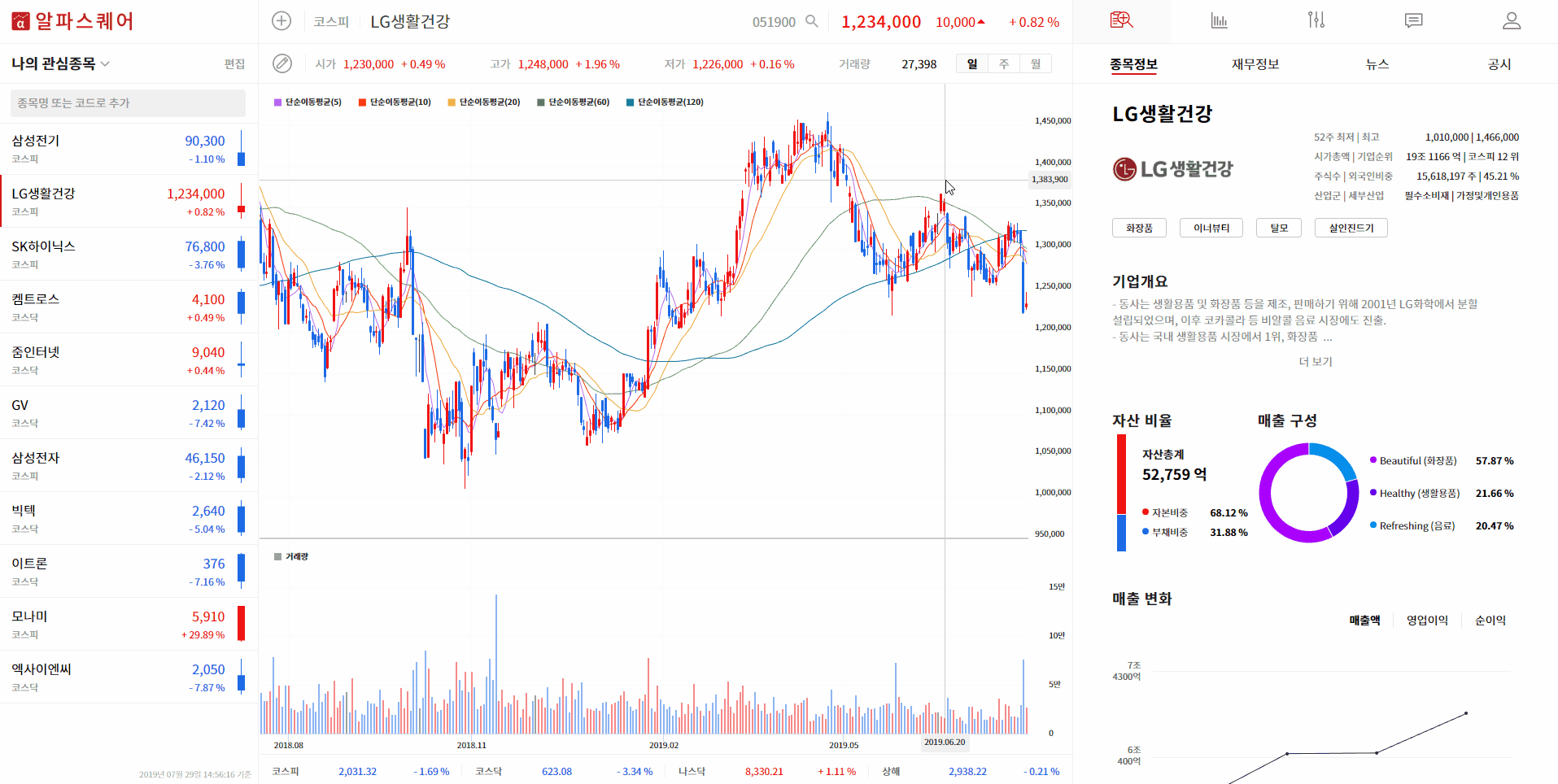The image size is (1558, 784).
Task: Open the indicator settings sliders icon
Action: click(1316, 20)
